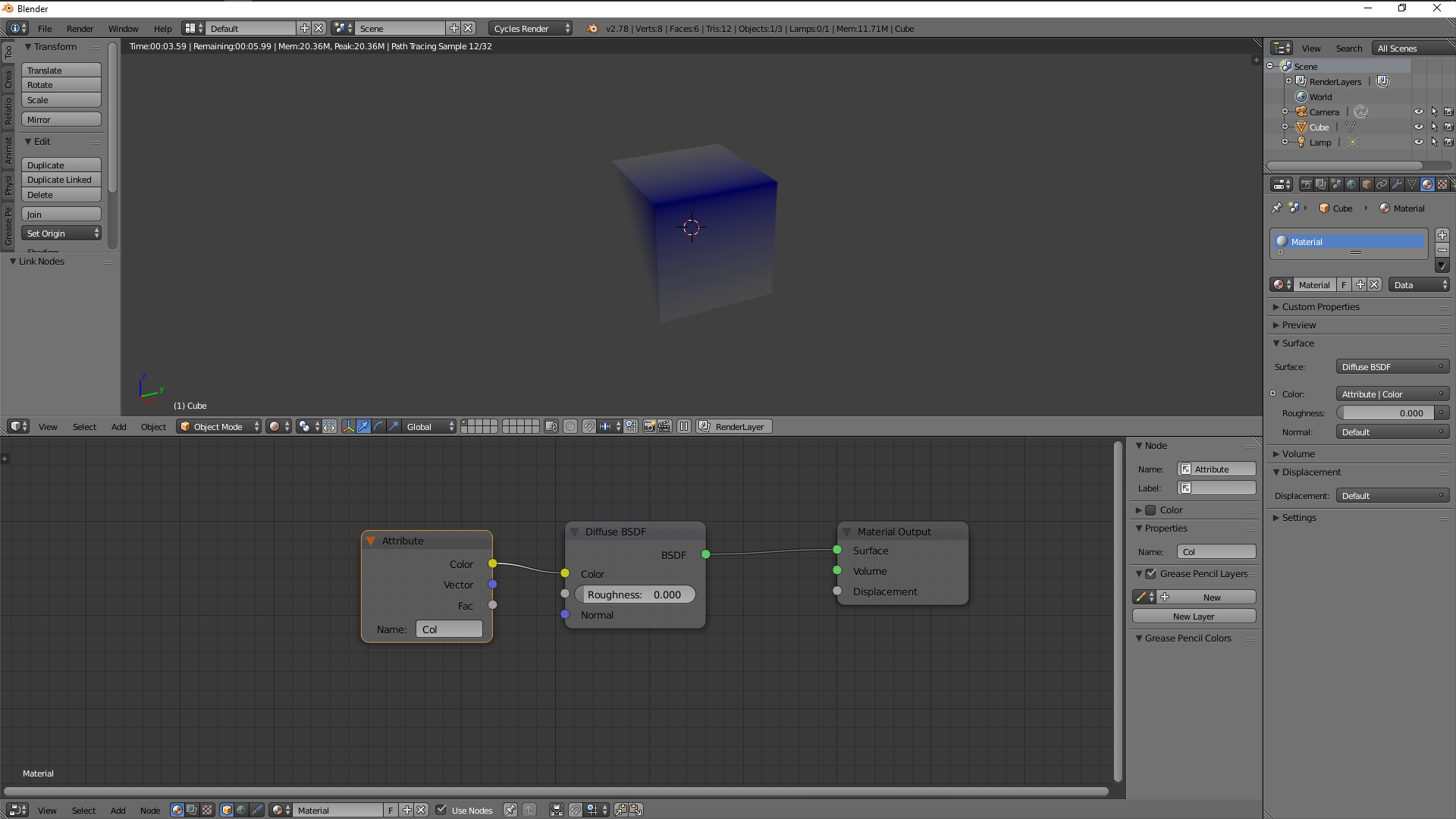Click the Delete button in Edit panel
This screenshot has height=819, width=1456.
click(61, 195)
